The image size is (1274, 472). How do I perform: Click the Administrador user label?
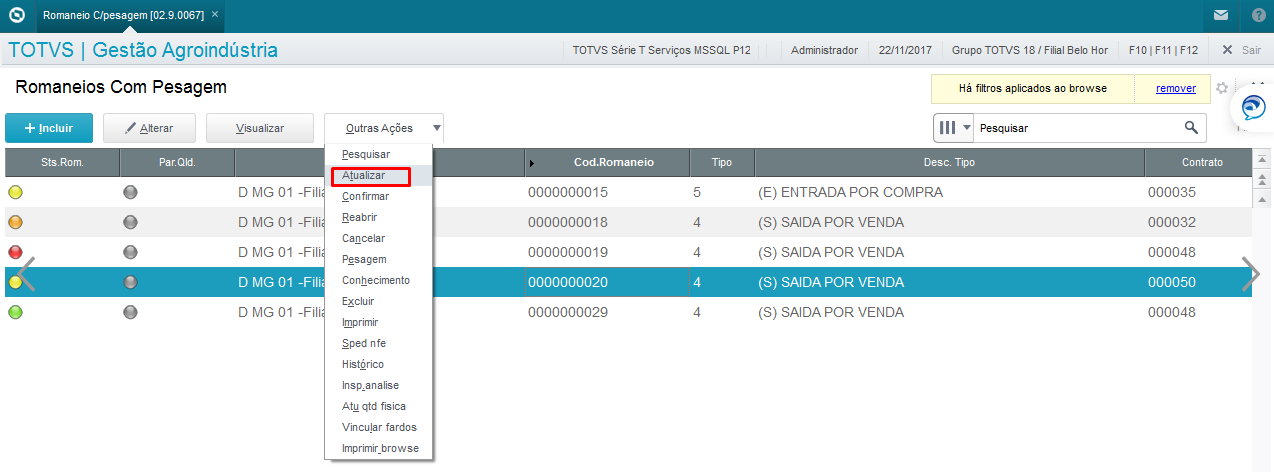[x=824, y=49]
